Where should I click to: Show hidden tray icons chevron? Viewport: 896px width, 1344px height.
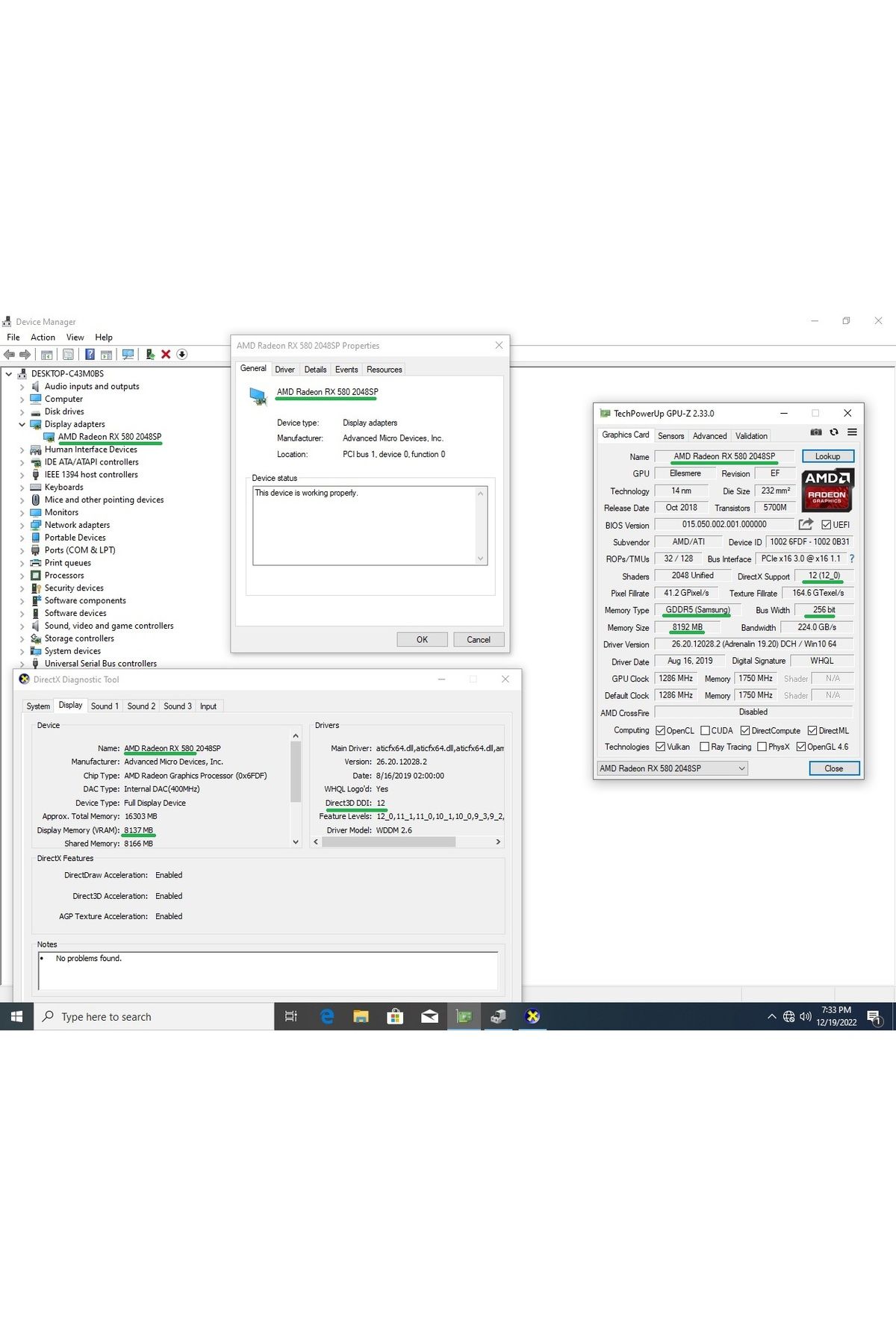(x=771, y=1016)
